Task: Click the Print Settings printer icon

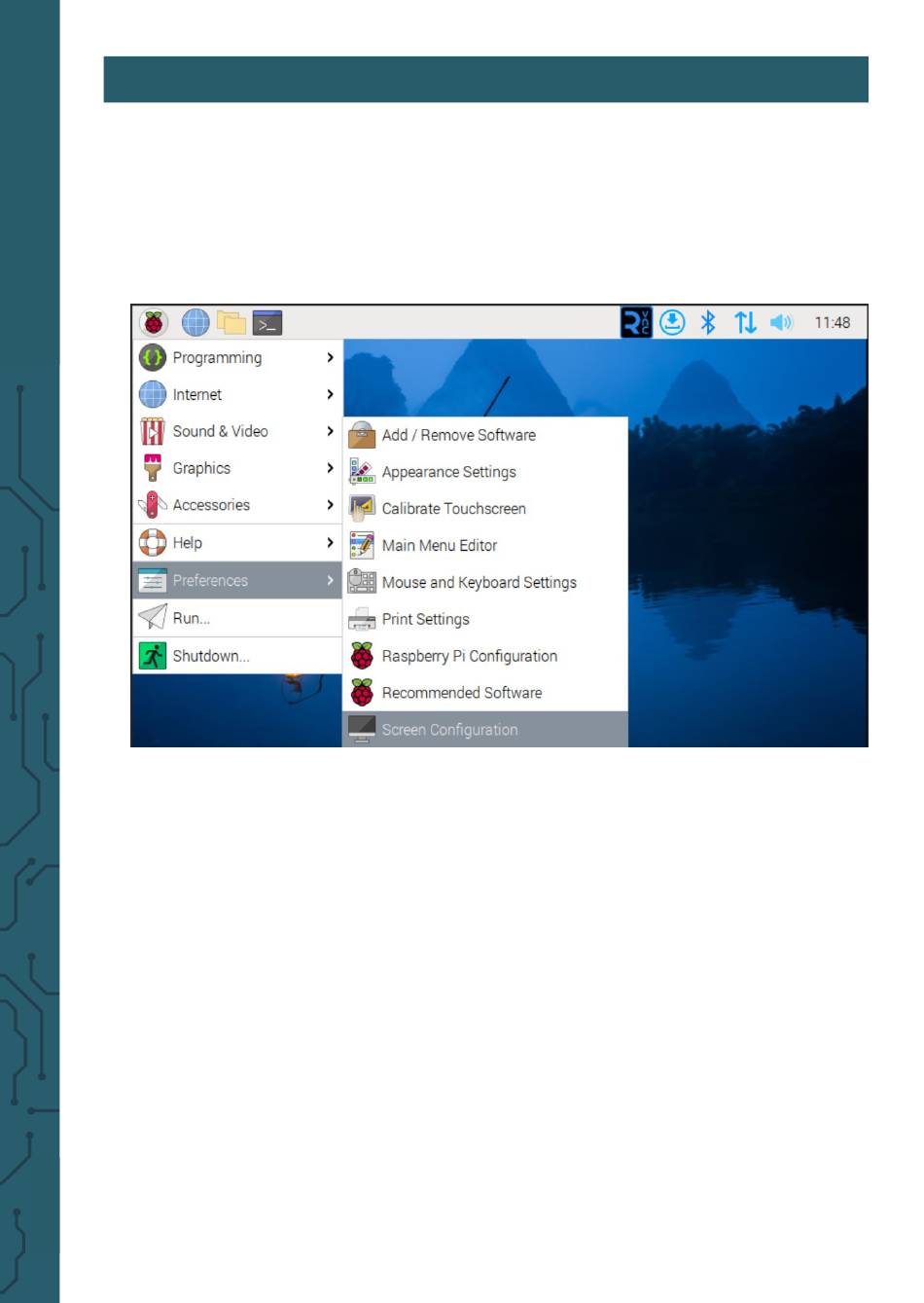Action: 362,619
